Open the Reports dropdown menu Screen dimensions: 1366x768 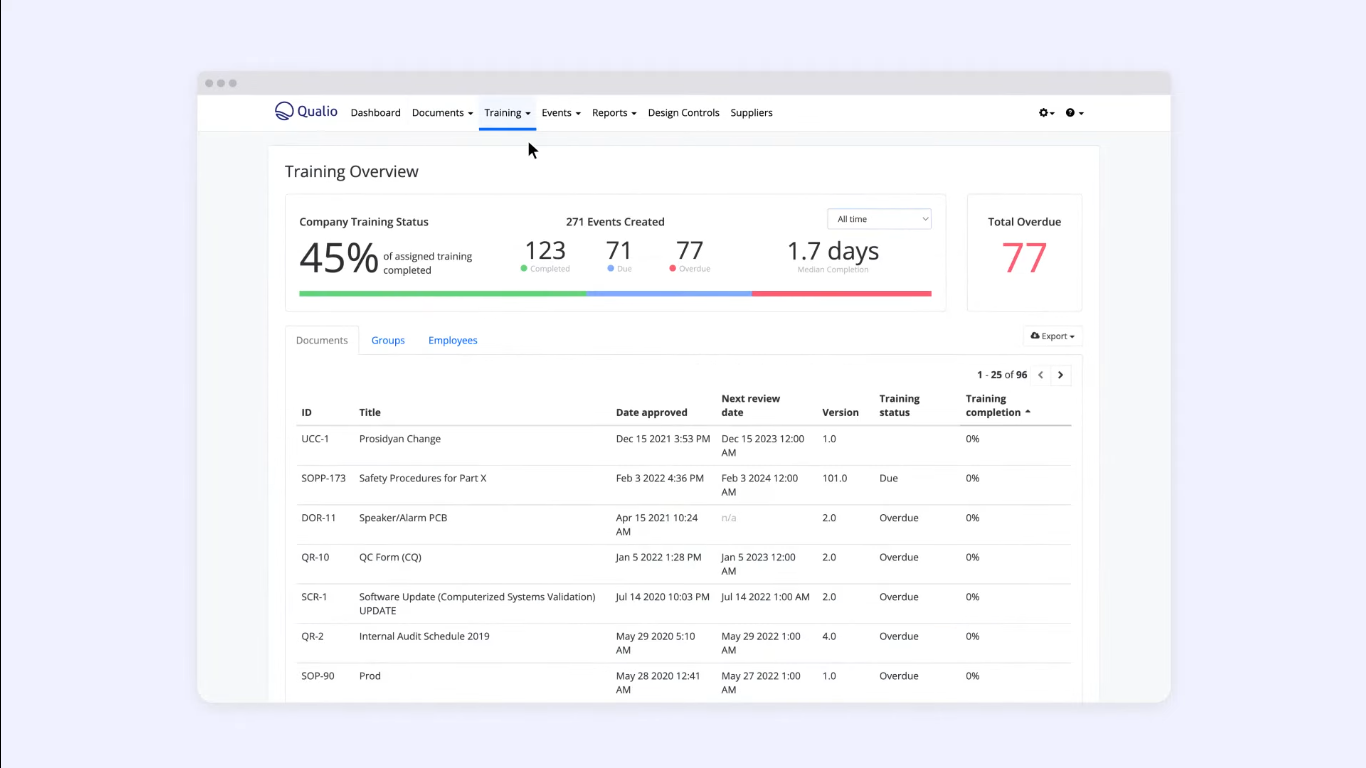(x=614, y=113)
